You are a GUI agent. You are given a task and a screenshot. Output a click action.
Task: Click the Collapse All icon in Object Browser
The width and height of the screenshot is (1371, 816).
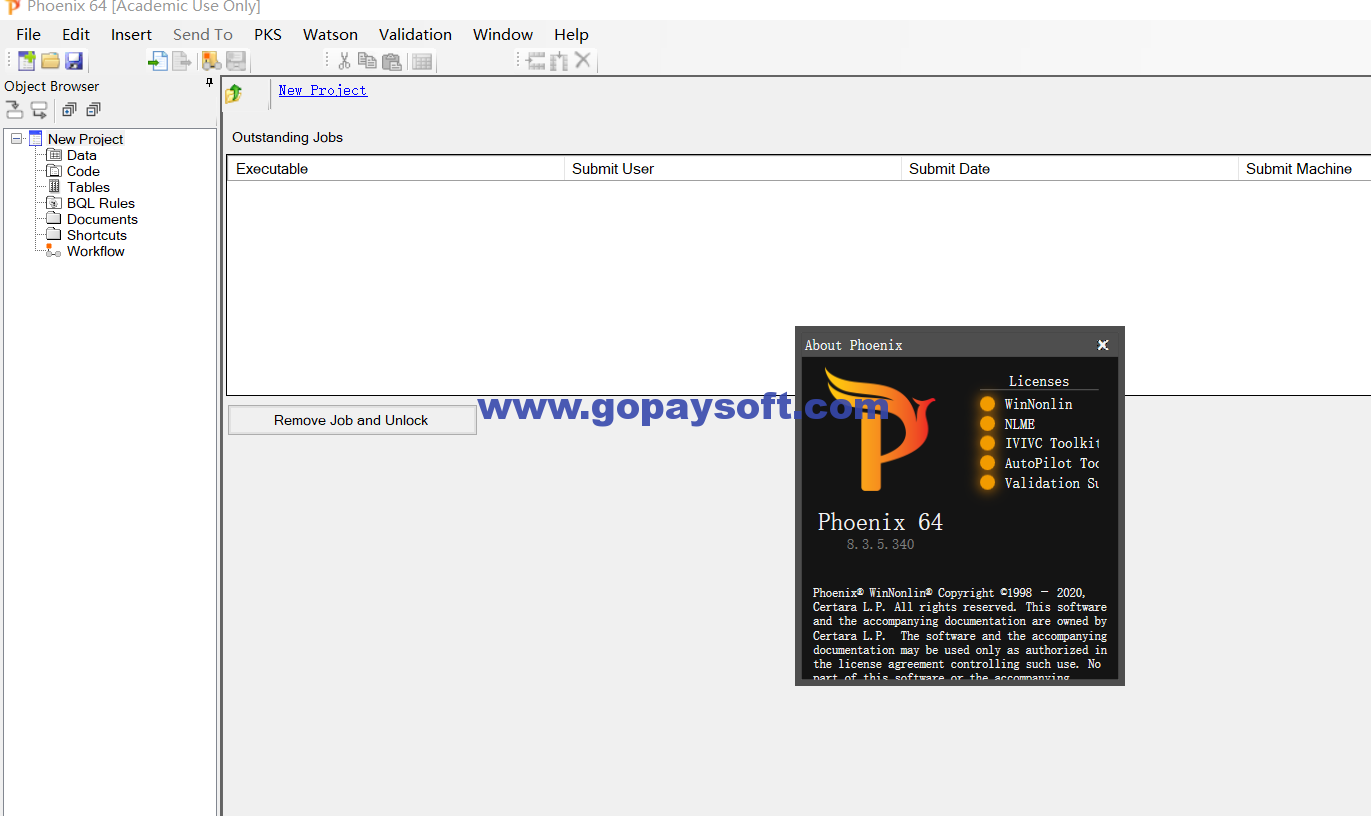coord(93,110)
